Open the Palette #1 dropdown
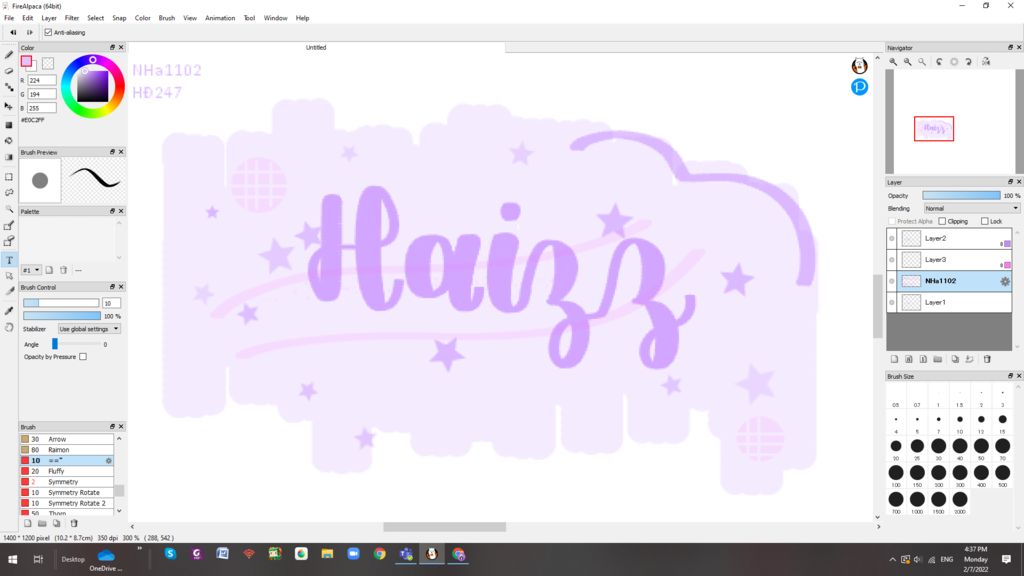This screenshot has height=576, width=1024. tap(31, 270)
